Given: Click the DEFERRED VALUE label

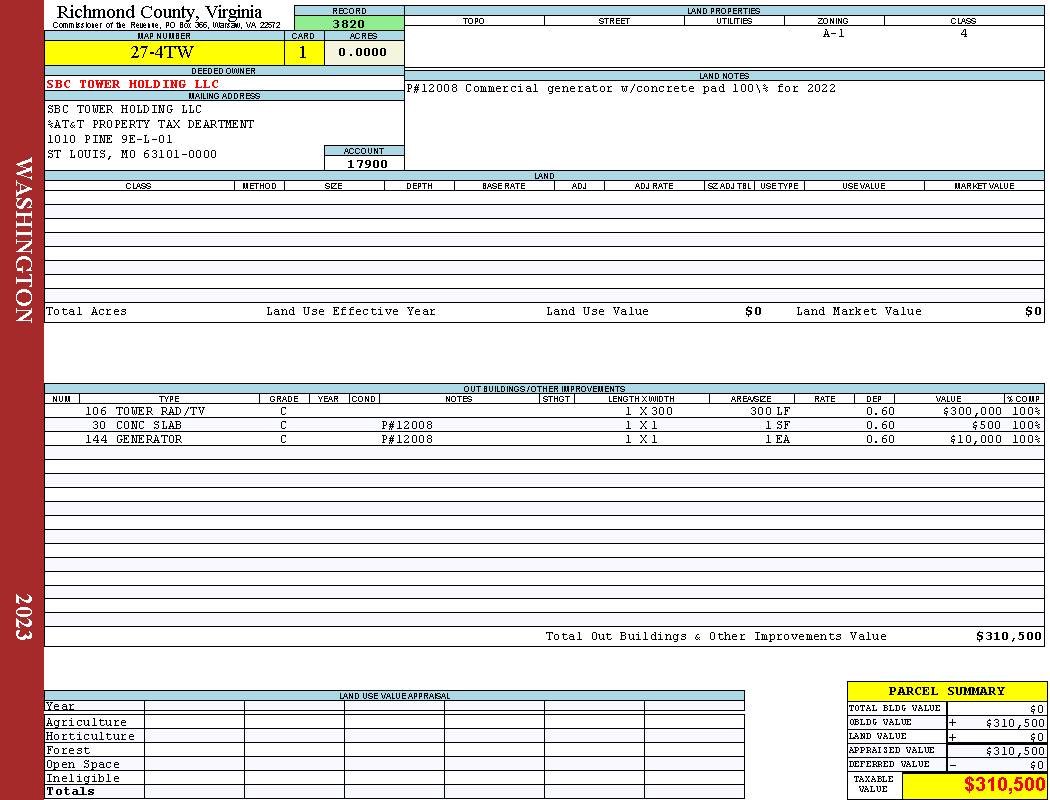Looking at the screenshot, I should [889, 764].
